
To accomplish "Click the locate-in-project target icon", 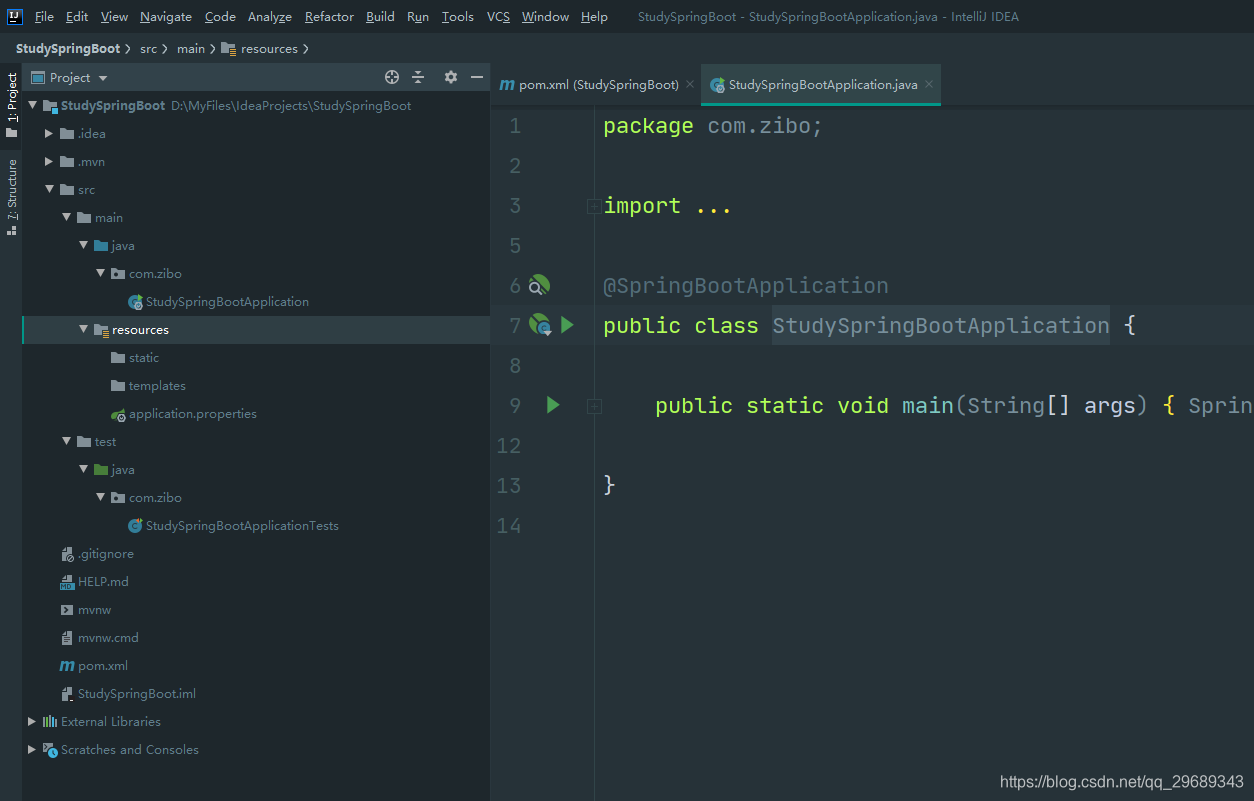I will tap(392, 77).
